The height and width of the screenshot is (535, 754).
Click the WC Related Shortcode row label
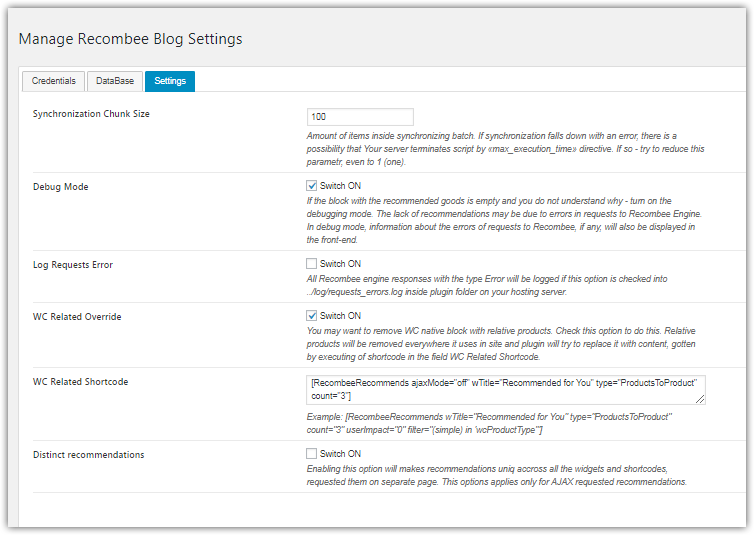[80, 382]
